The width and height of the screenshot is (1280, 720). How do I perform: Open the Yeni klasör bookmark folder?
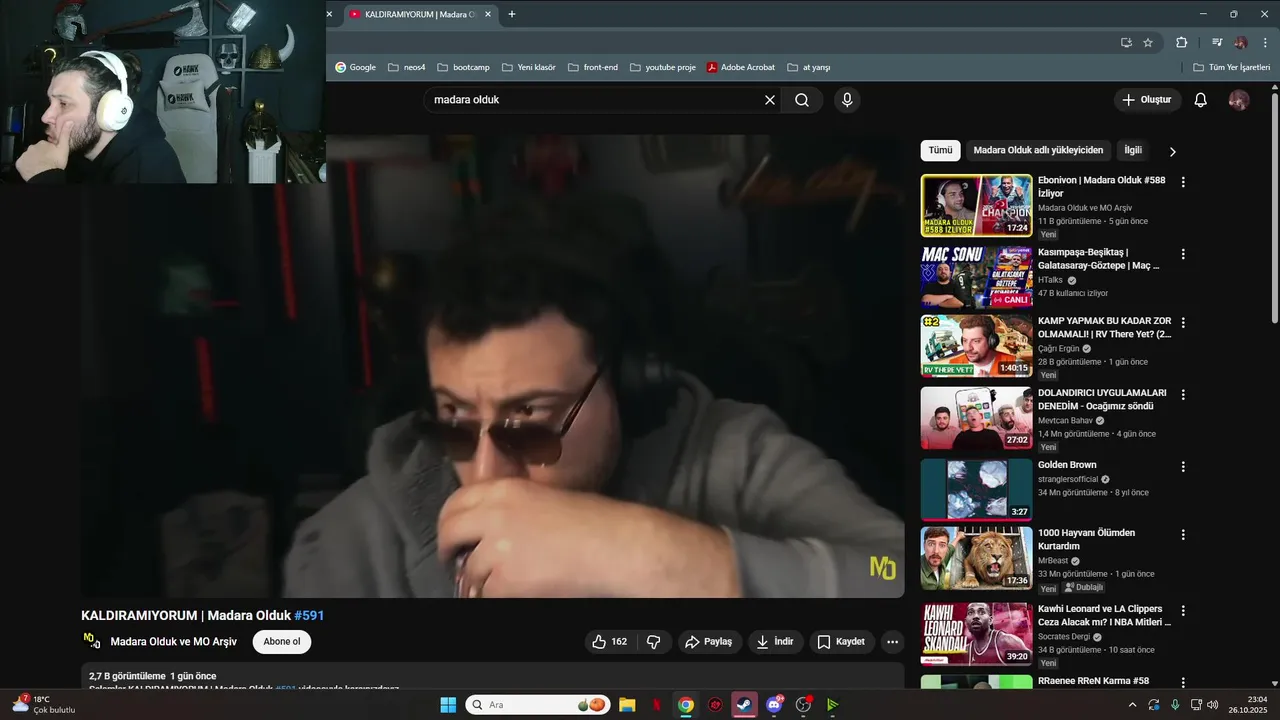click(528, 67)
